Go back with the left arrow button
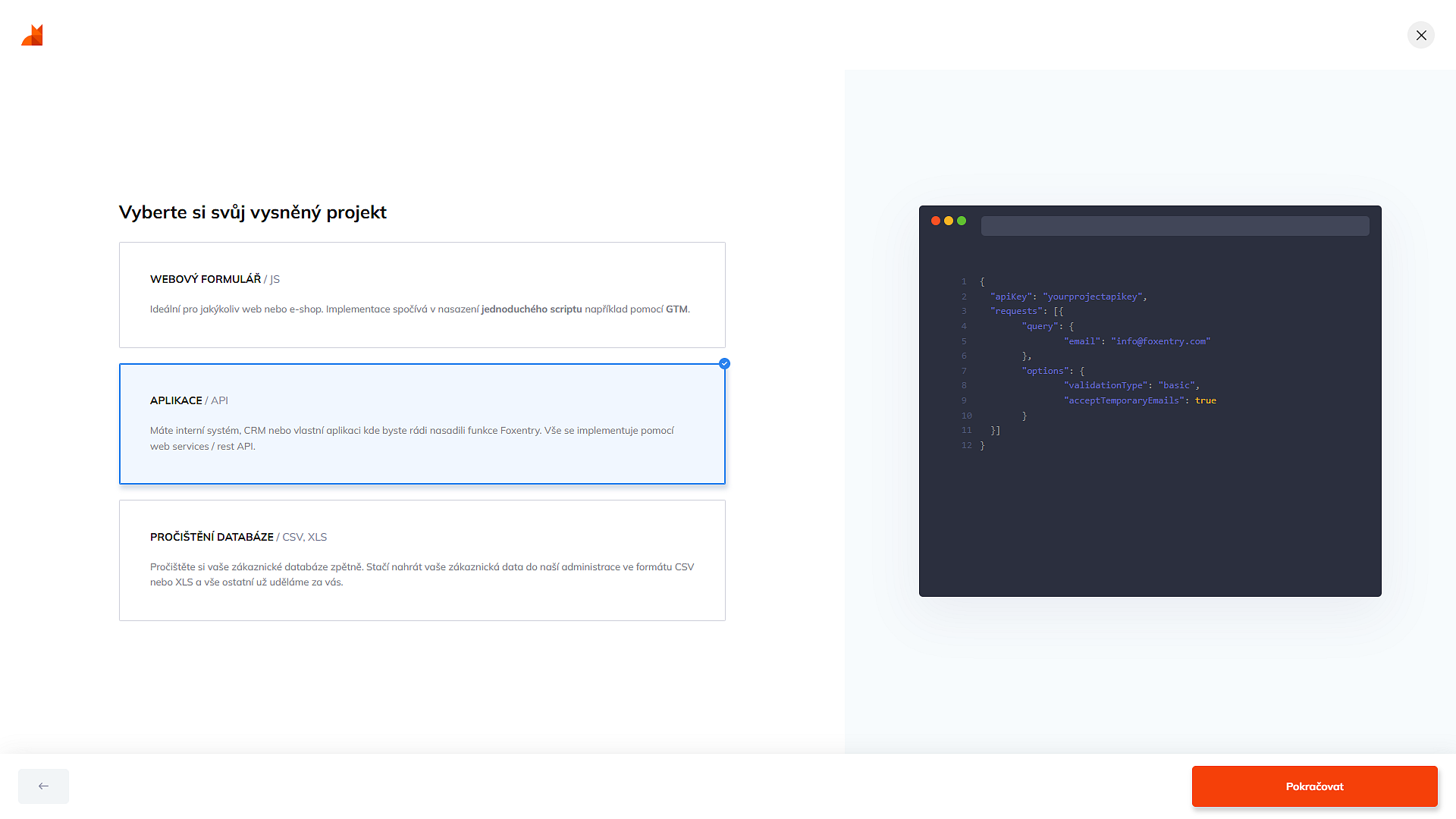 pos(43,786)
